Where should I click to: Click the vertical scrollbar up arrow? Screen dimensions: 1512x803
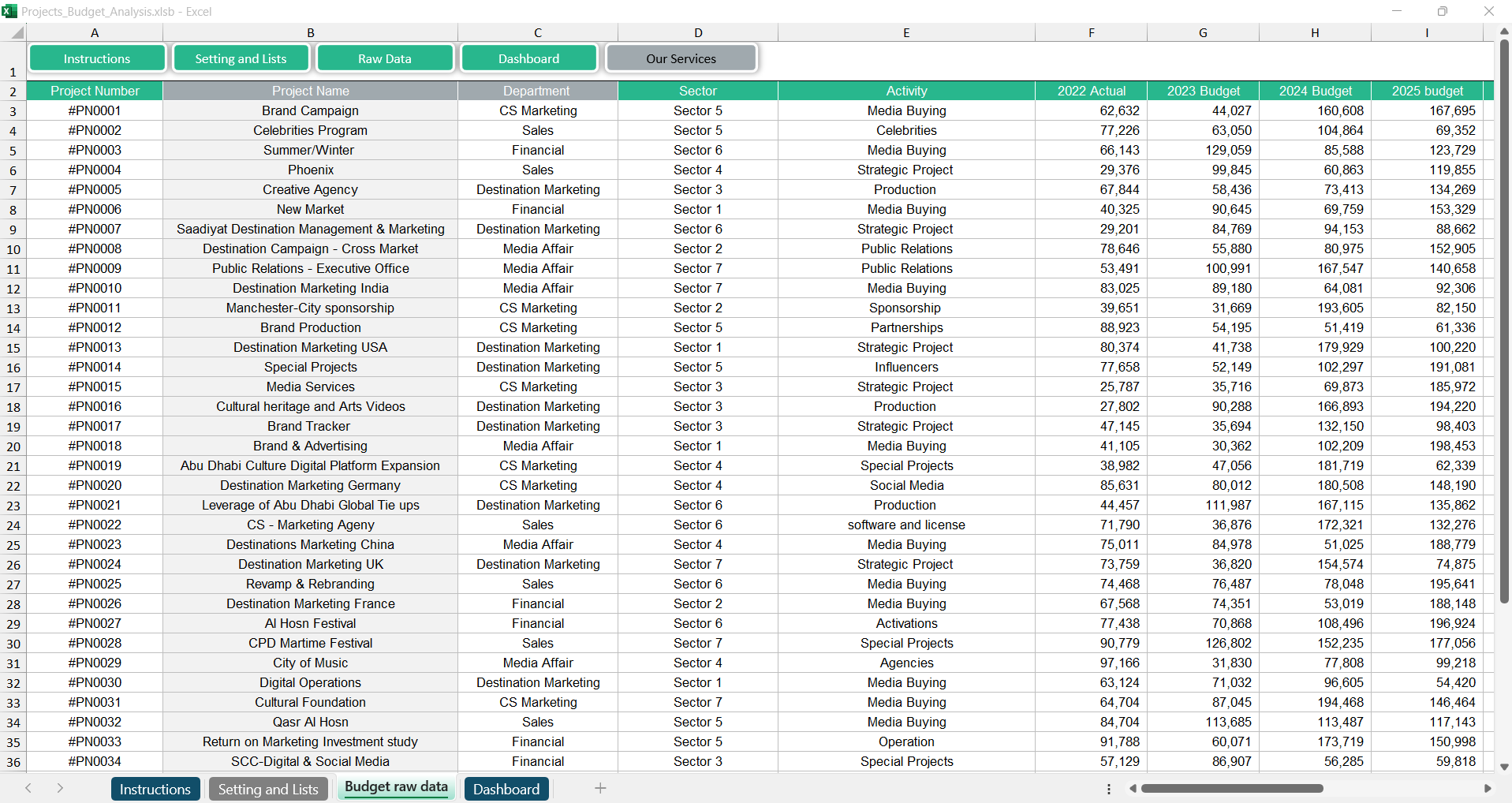[x=1504, y=32]
